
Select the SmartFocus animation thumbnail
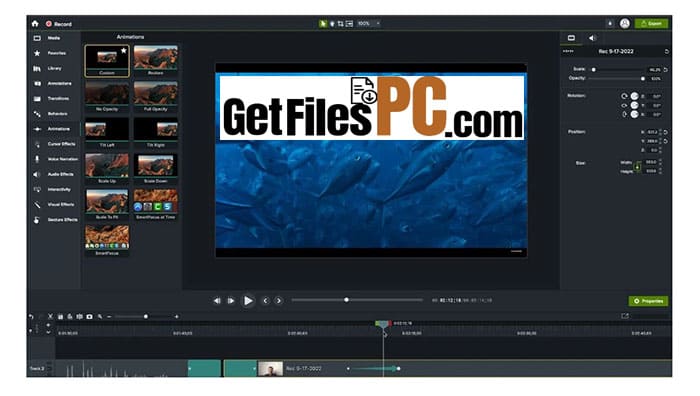pyautogui.click(x=107, y=241)
